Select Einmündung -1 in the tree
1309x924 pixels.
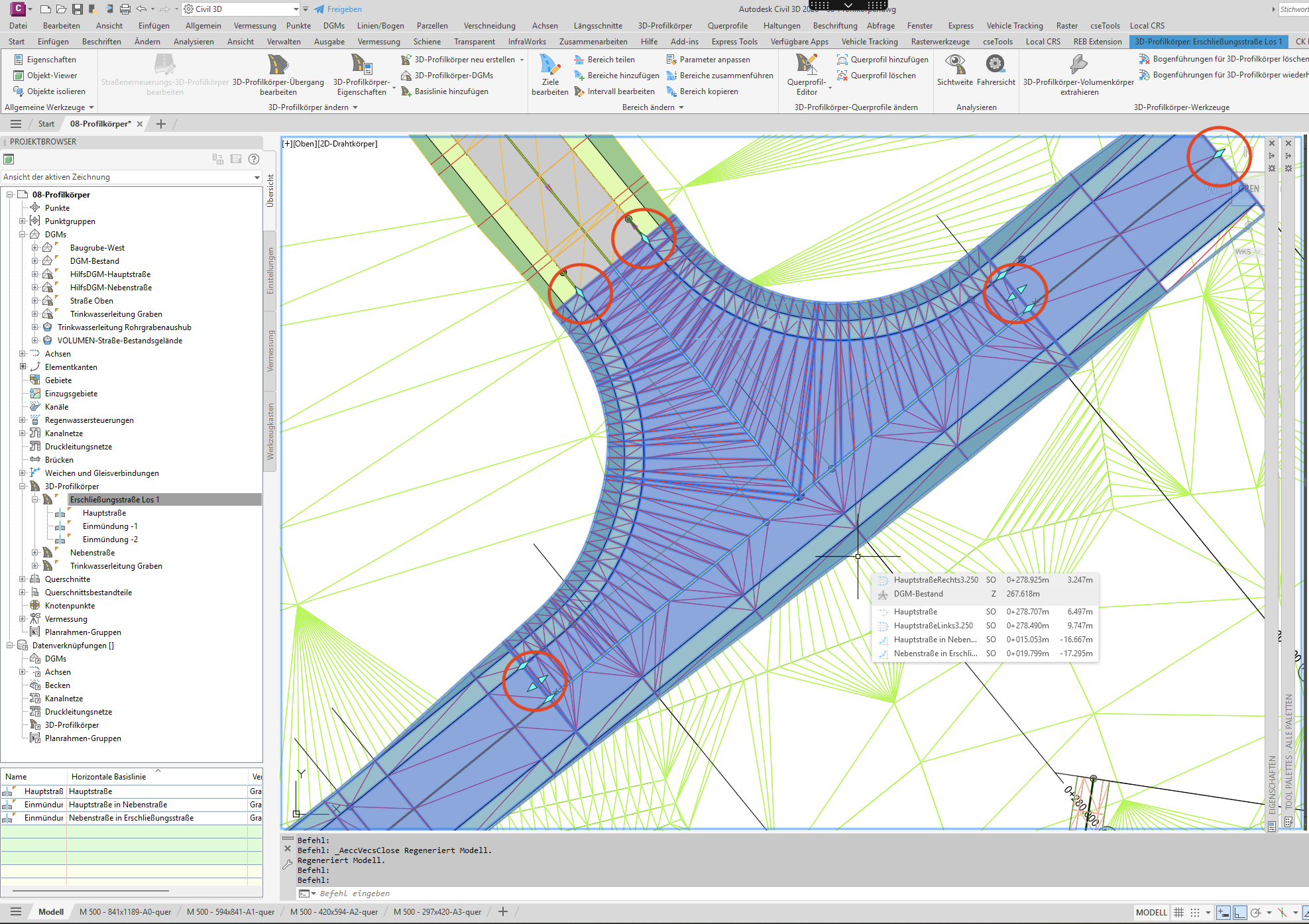click(x=110, y=526)
